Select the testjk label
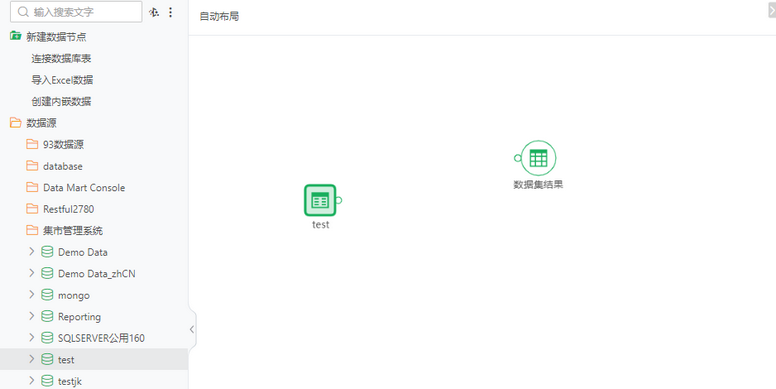The image size is (776, 389). click(x=70, y=382)
